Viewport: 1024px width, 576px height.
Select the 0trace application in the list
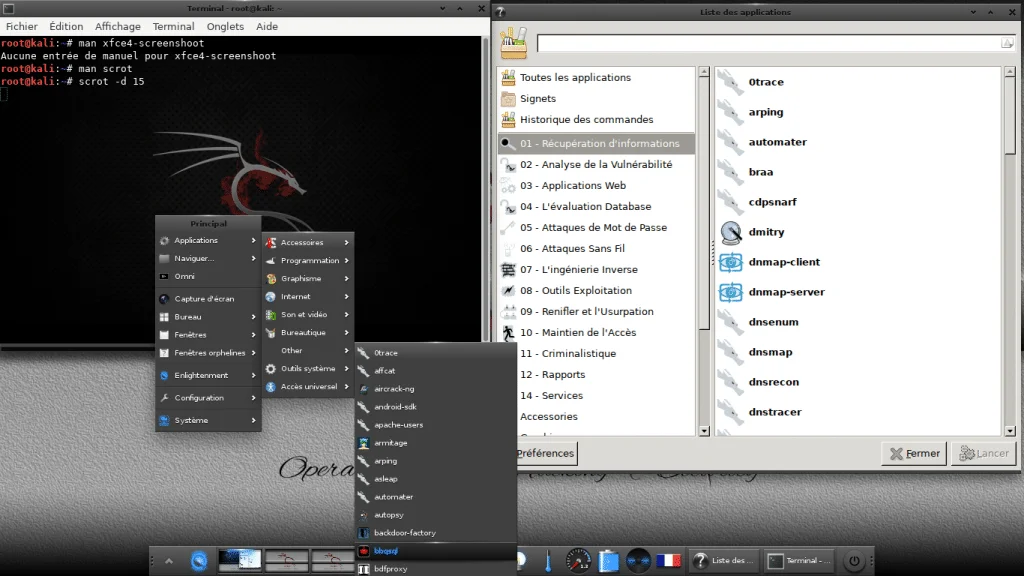[x=858, y=82]
